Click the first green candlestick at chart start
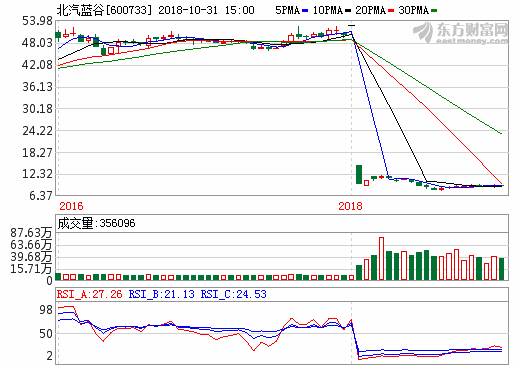 pos(58,35)
